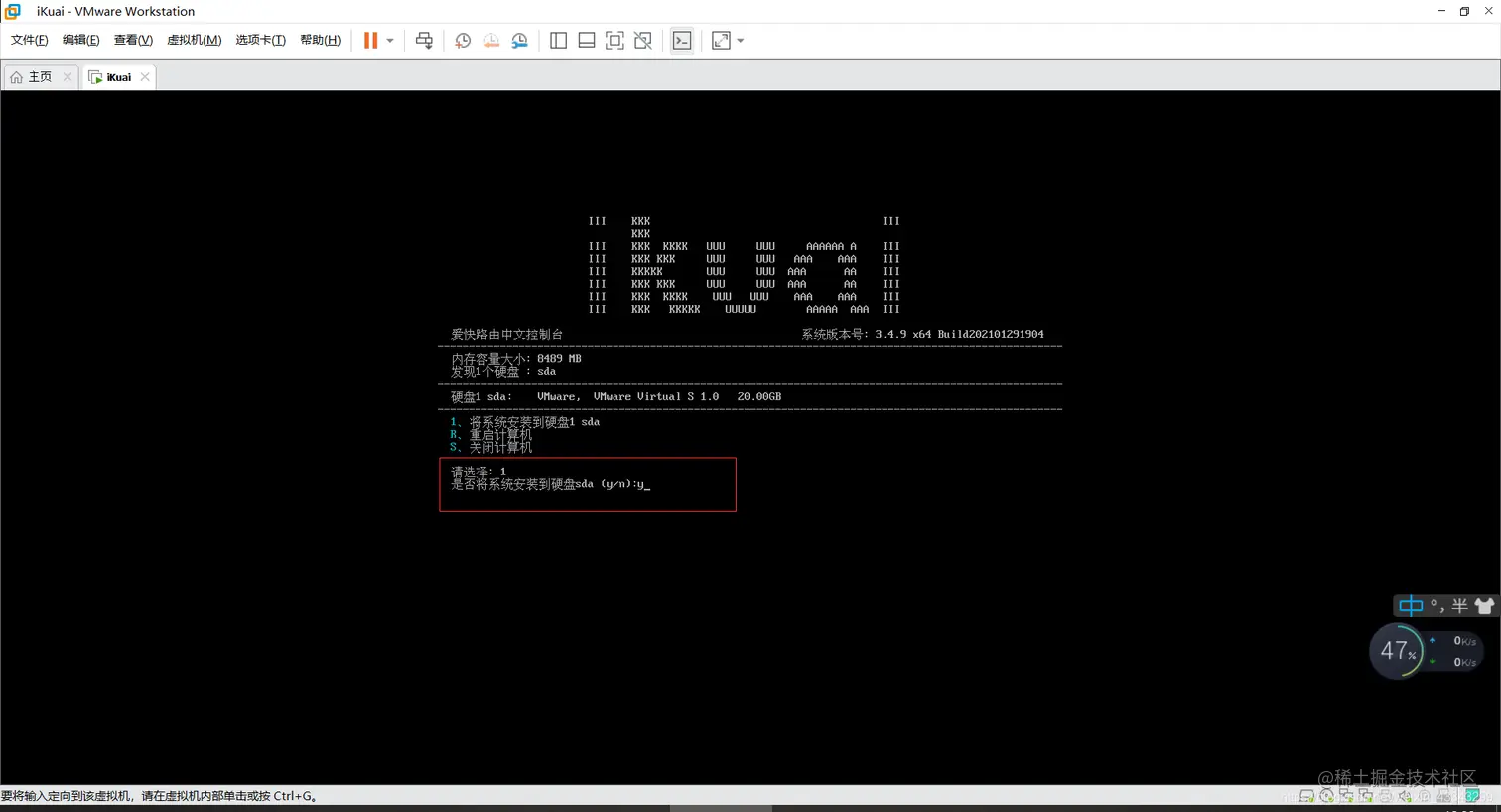
Task: Send Ctrl+Alt+Del to the virtual machine
Action: [424, 41]
